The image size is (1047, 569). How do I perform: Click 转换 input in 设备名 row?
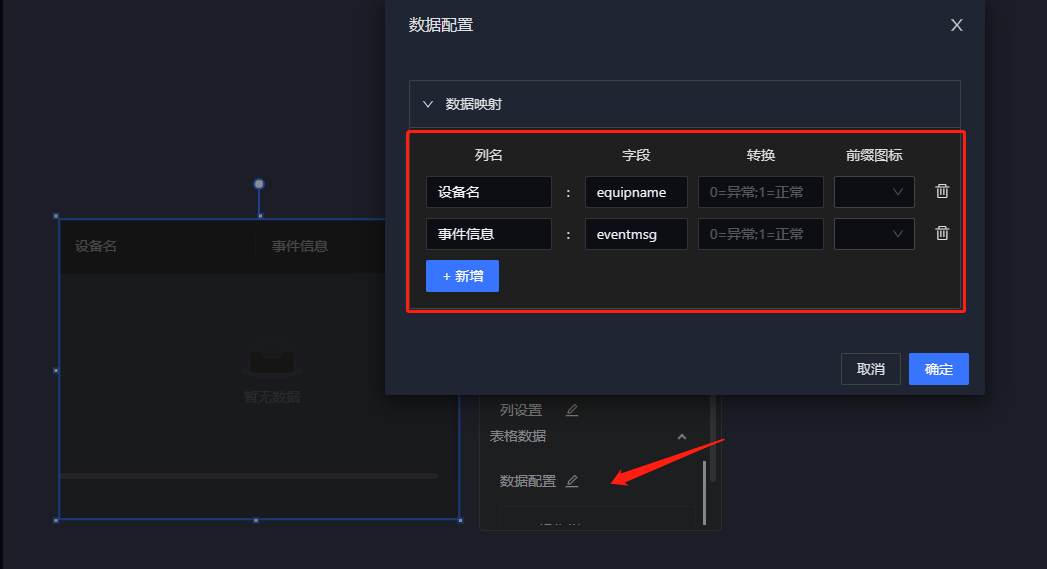[x=761, y=192]
